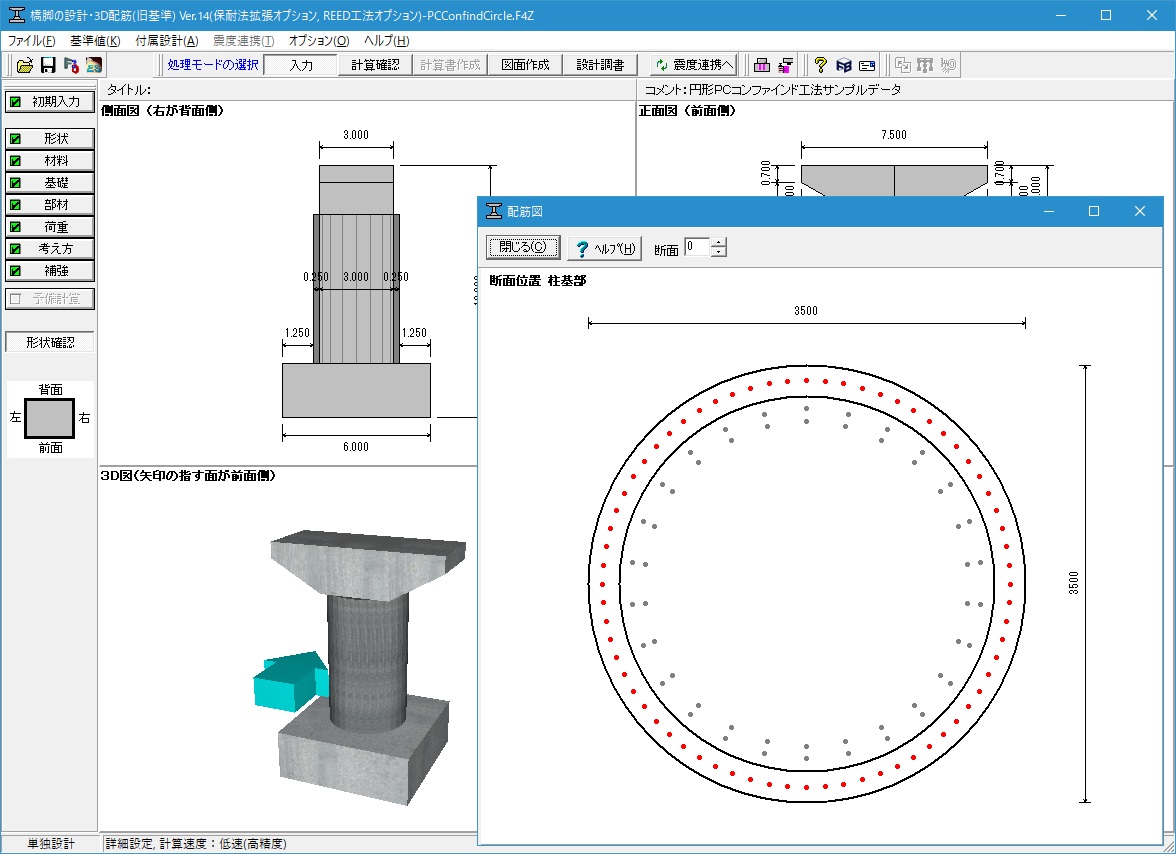The width and height of the screenshot is (1176, 854).
Task: Click status bar 詳細設定 計算速度 text
Action: (x=196, y=844)
